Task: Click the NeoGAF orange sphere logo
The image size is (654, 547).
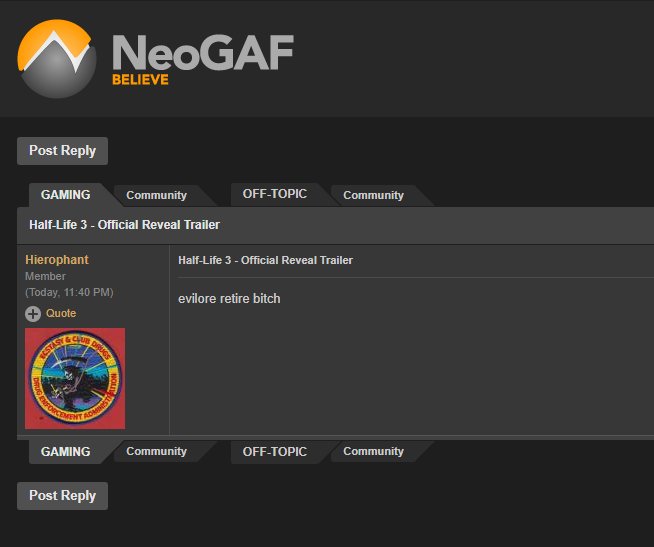Action: (57, 58)
